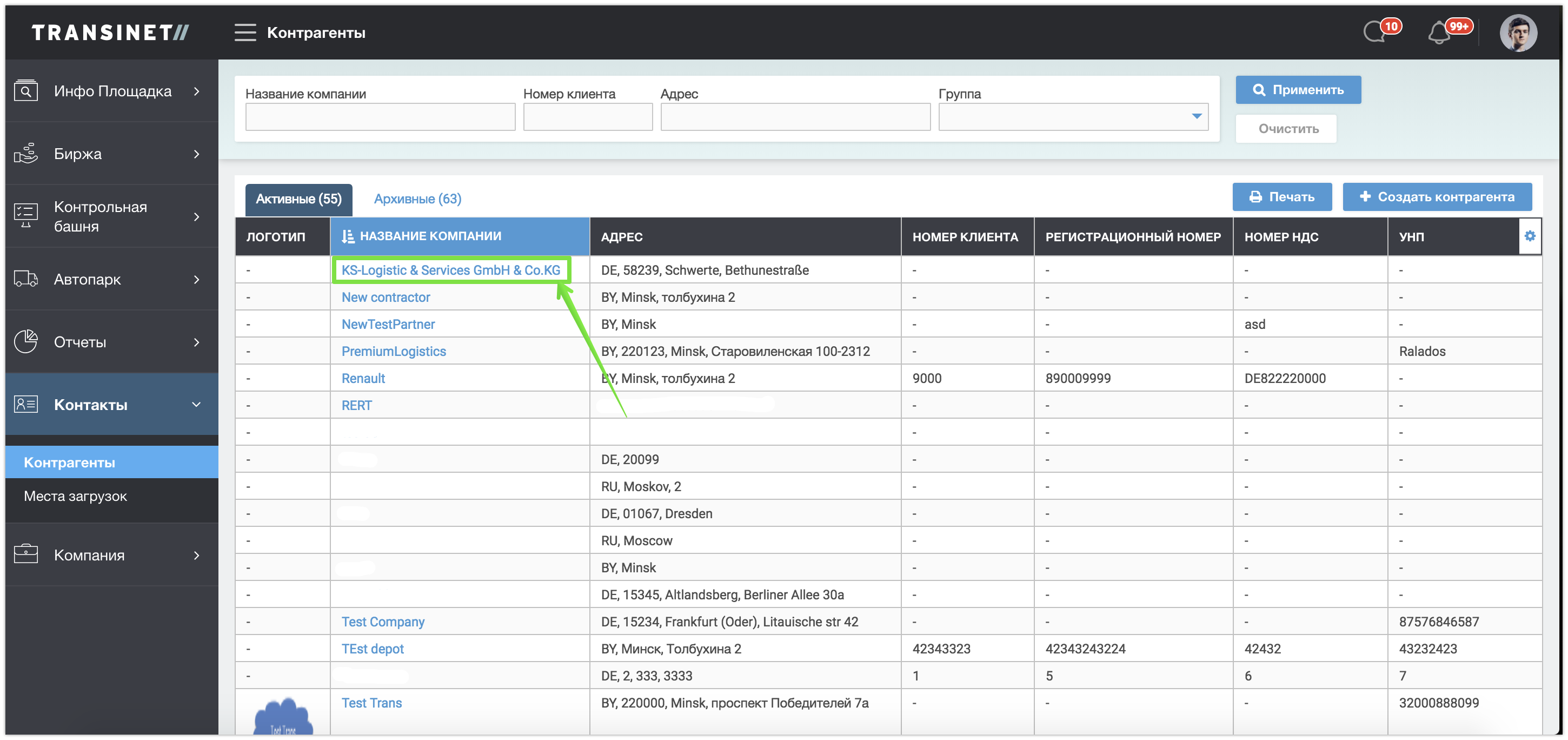Focus the Адрес input field
The height and width of the screenshot is (740, 1568).
(795, 116)
